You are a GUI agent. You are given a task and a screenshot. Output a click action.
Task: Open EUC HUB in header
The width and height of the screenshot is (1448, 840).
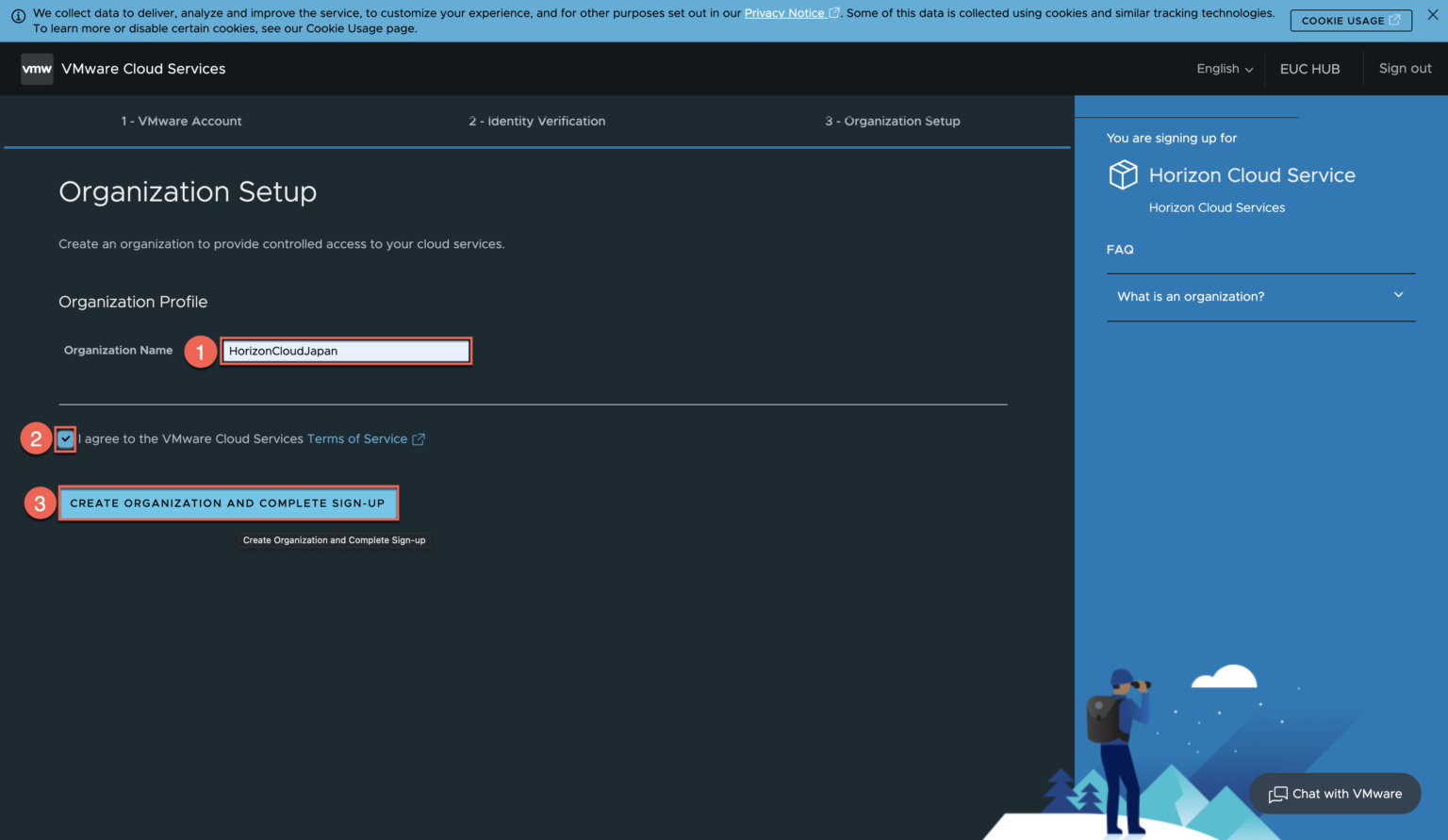pyautogui.click(x=1309, y=69)
